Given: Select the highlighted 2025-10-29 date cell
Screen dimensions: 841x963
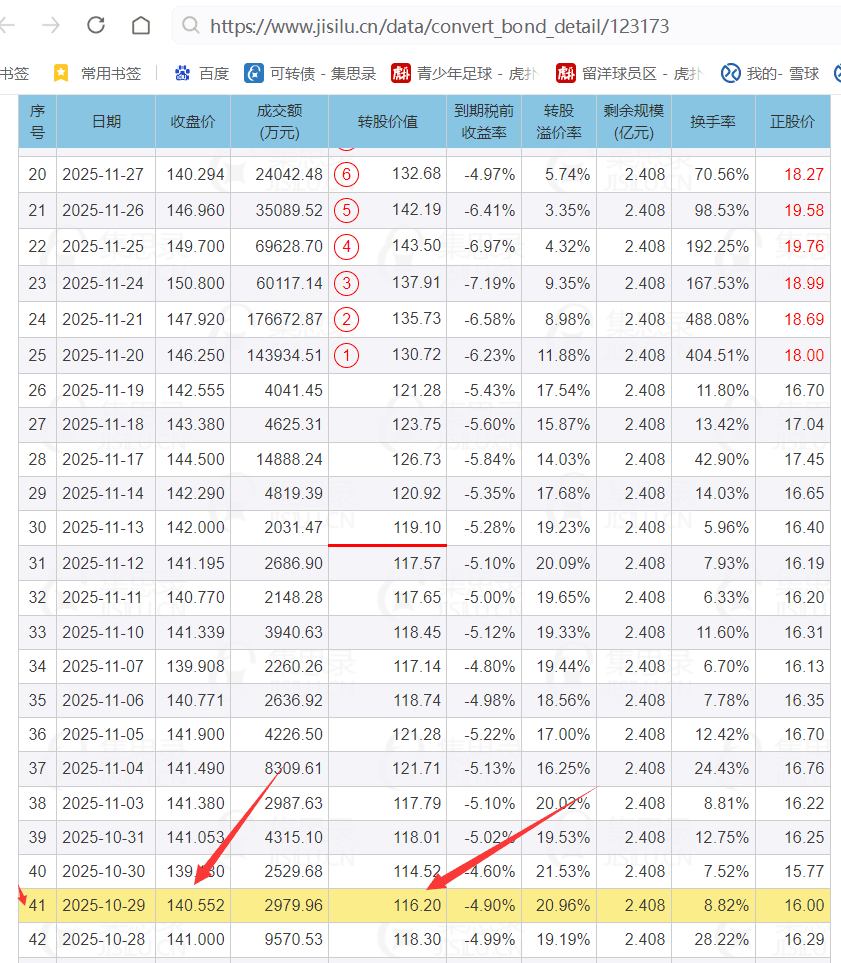Looking at the screenshot, I should 103,905.
